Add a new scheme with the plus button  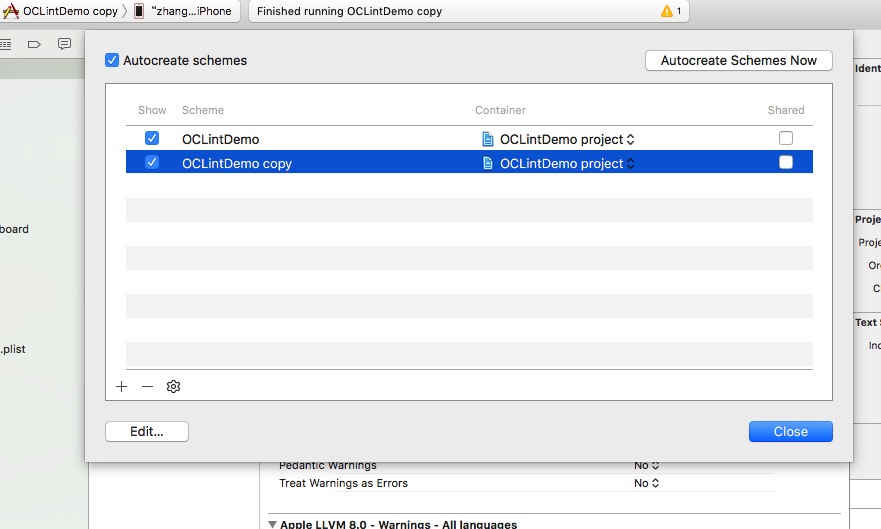(x=121, y=386)
